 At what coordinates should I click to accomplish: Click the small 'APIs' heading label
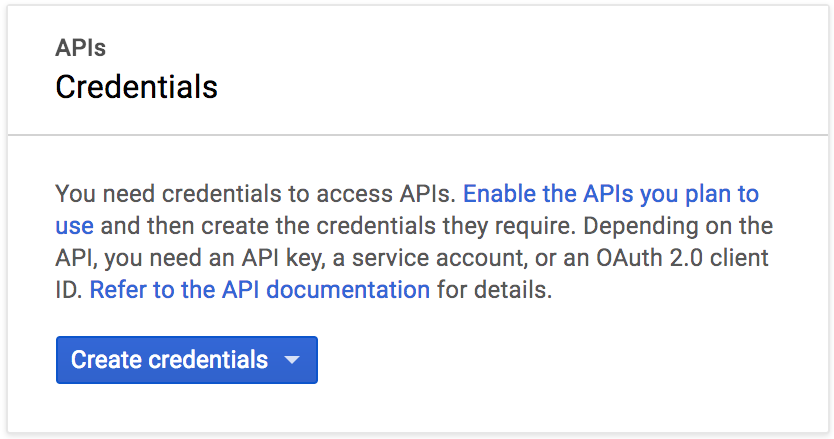click(x=81, y=48)
